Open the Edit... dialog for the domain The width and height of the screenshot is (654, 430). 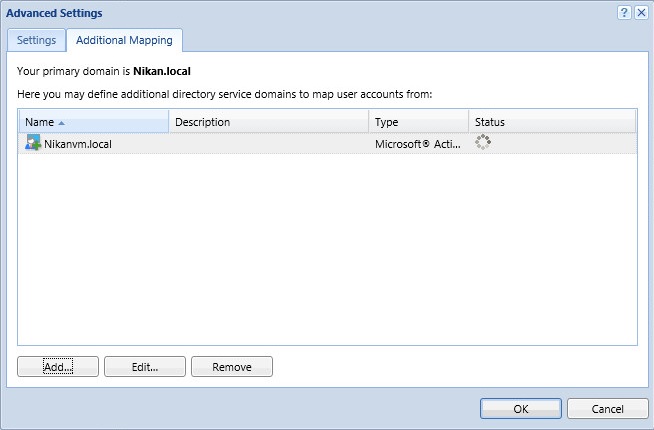coord(145,367)
